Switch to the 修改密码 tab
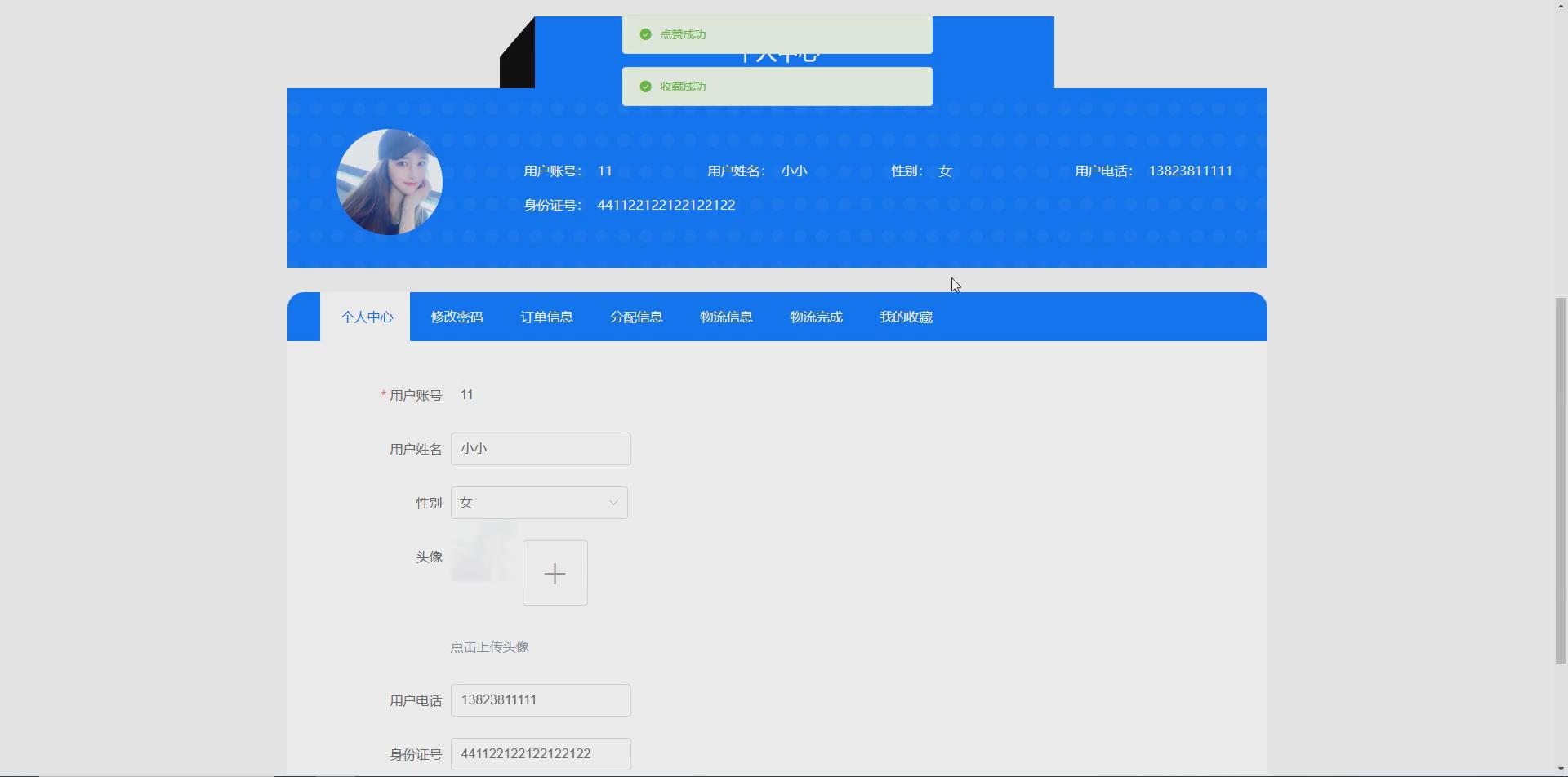Screen dimensions: 1568x777 (x=457, y=317)
